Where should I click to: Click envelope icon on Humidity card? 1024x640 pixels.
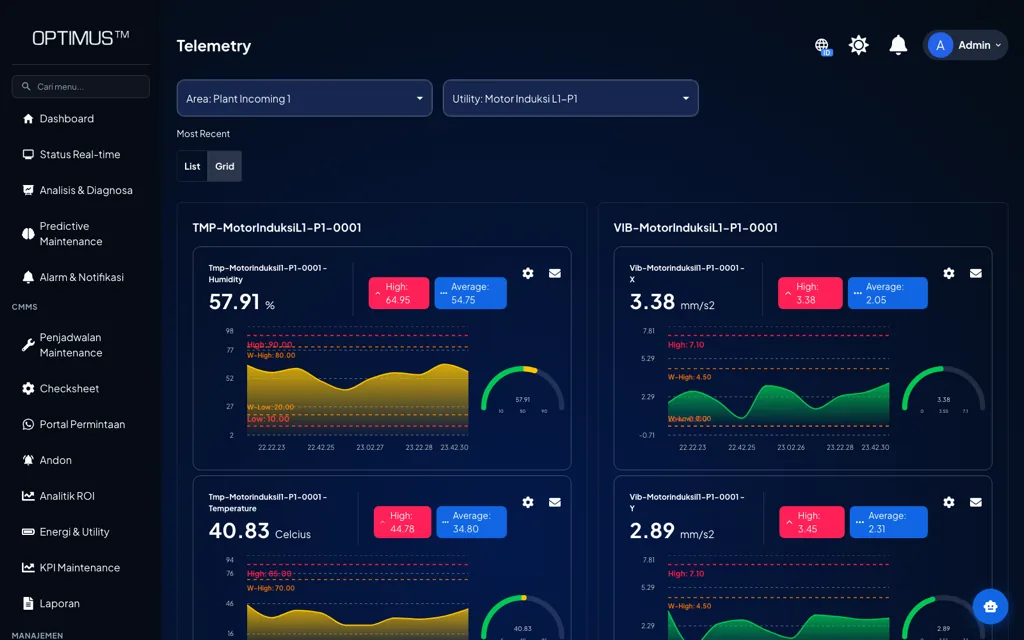click(x=554, y=274)
